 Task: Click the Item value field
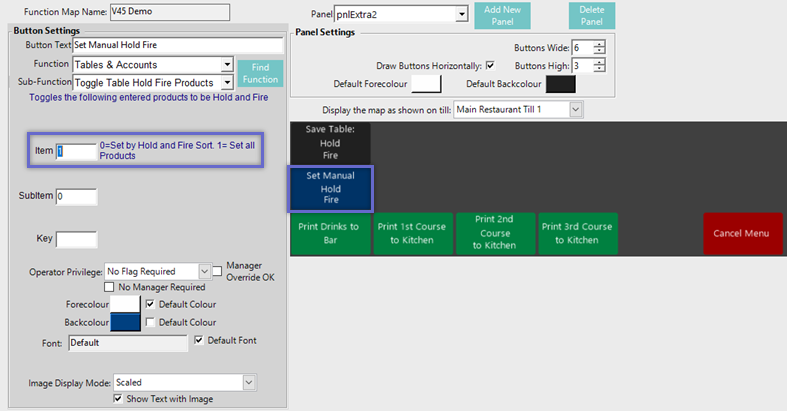point(76,151)
